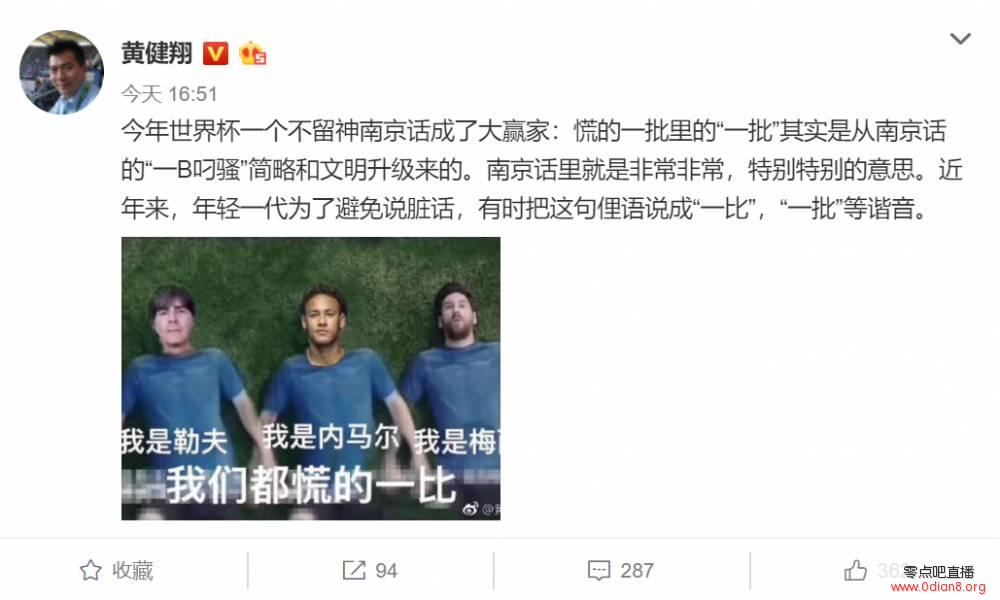This screenshot has width=1000, height=600.
Task: Click the thumbs-up like icon
Action: pyautogui.click(x=855, y=570)
